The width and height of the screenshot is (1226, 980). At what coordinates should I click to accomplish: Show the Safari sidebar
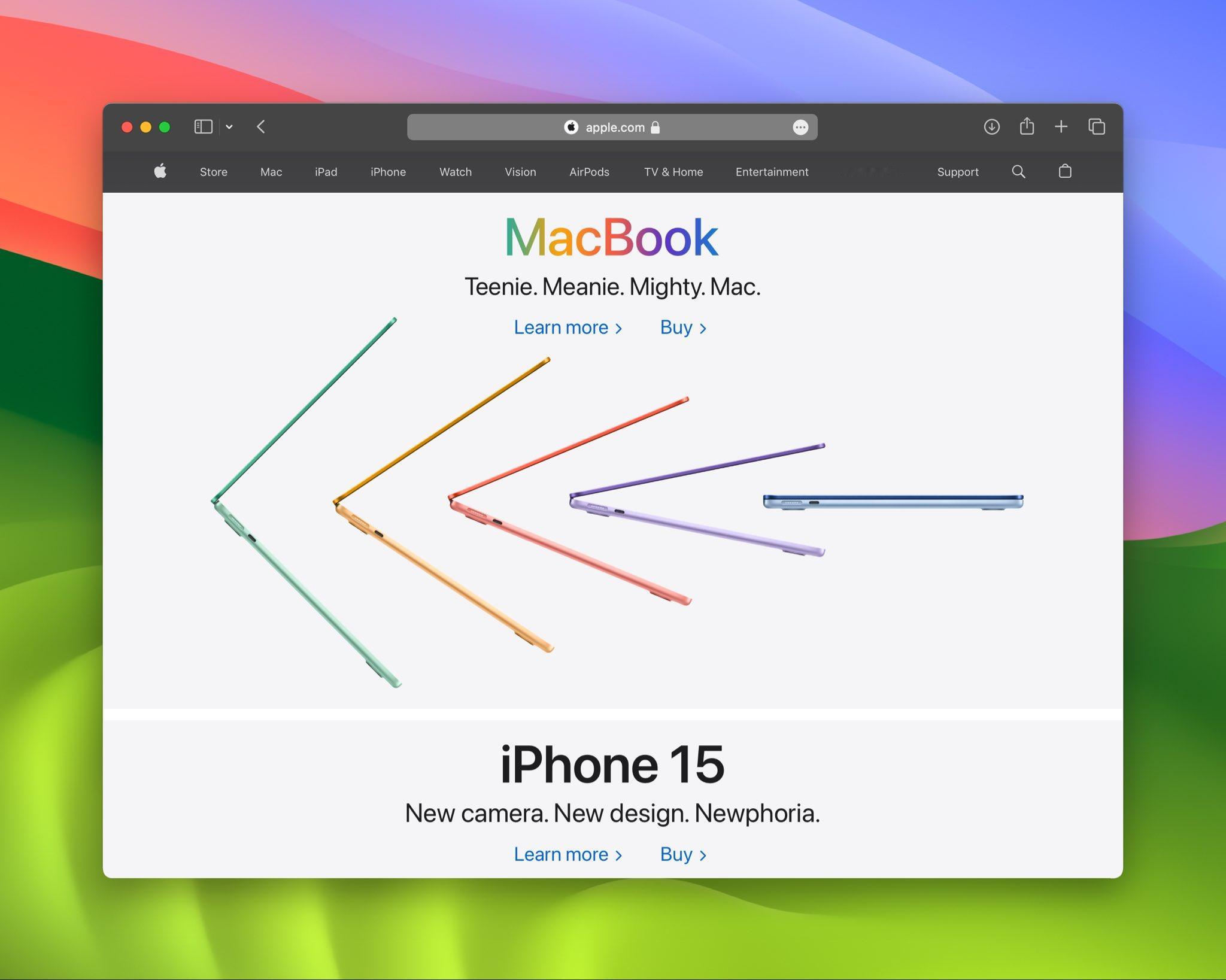pos(203,127)
